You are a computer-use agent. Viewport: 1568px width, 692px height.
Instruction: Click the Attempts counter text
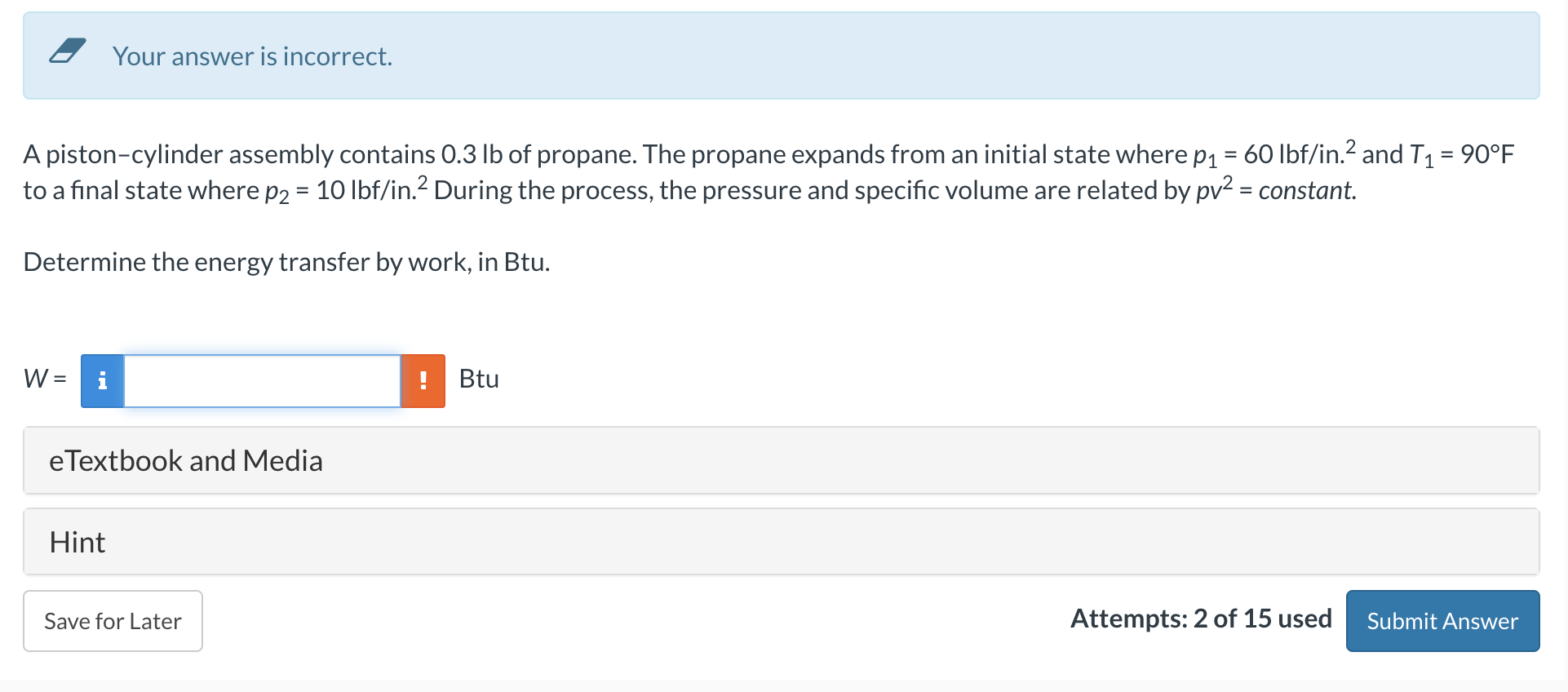point(1199,619)
